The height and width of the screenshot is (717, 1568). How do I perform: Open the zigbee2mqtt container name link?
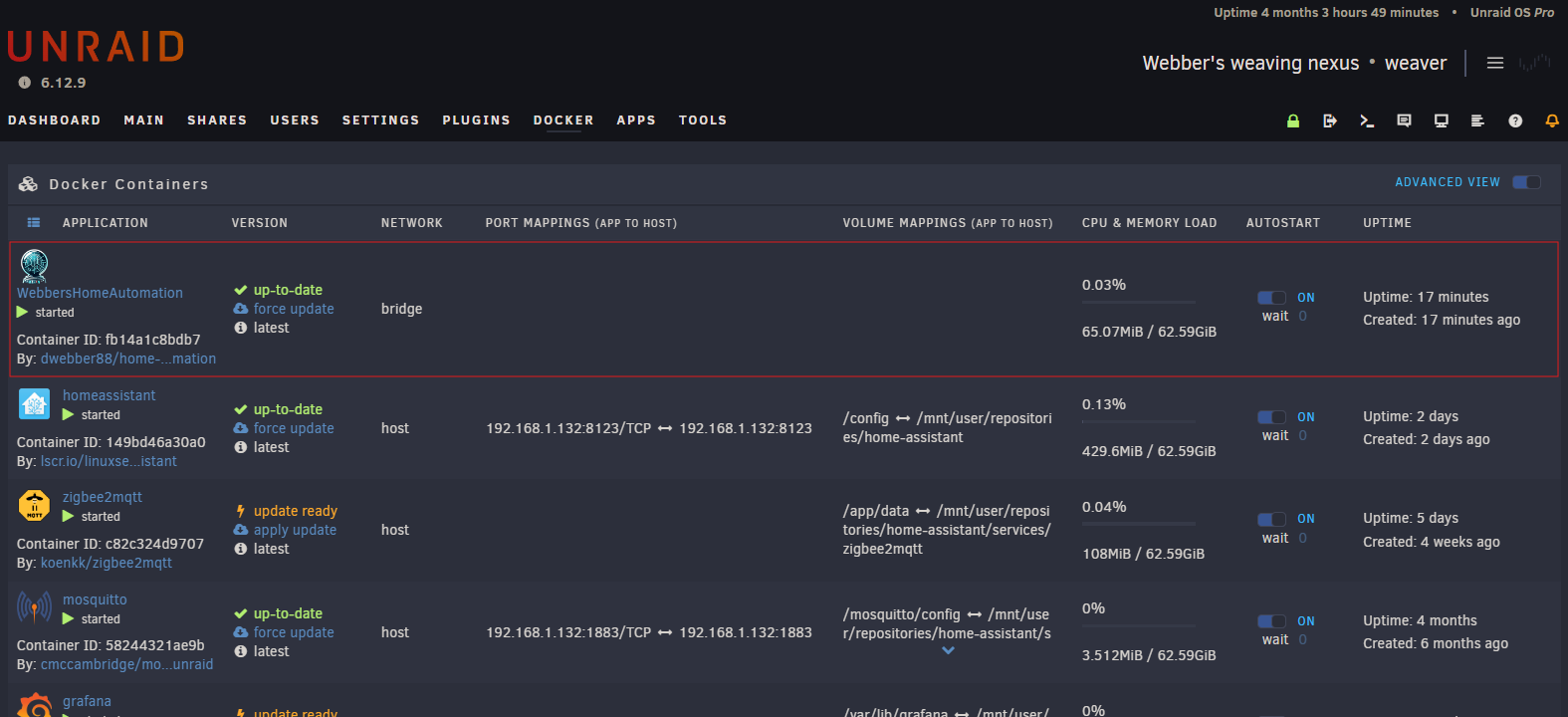click(x=103, y=497)
